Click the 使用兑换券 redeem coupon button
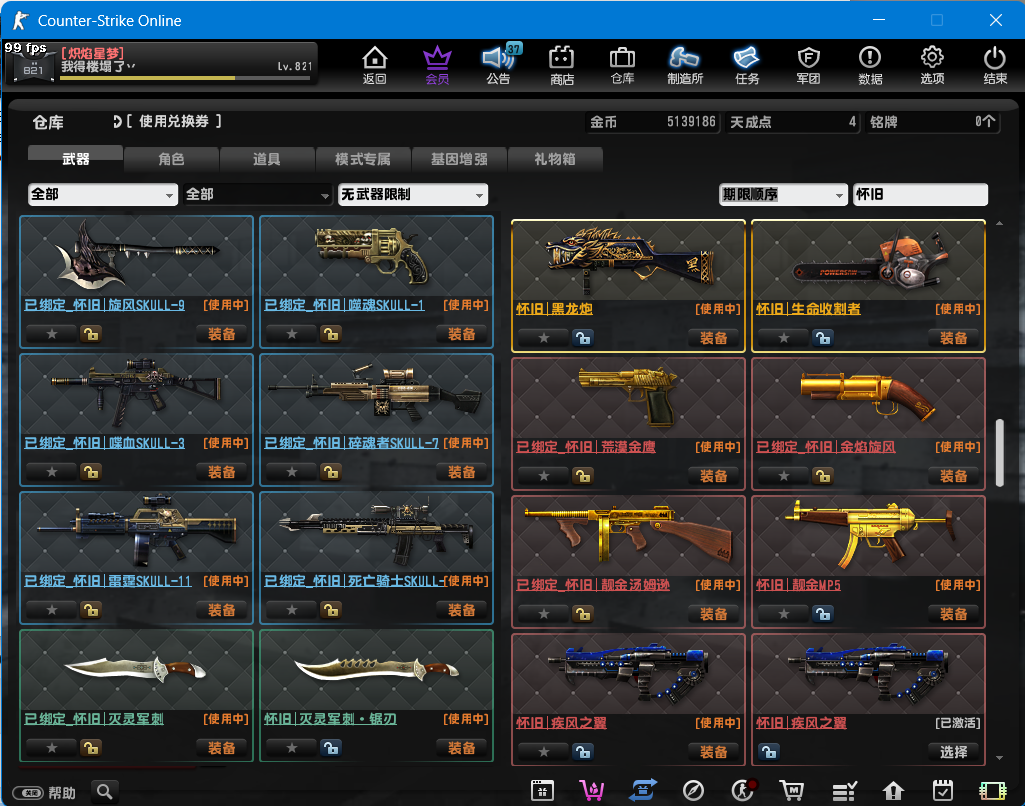The width and height of the screenshot is (1025, 806). coord(167,121)
